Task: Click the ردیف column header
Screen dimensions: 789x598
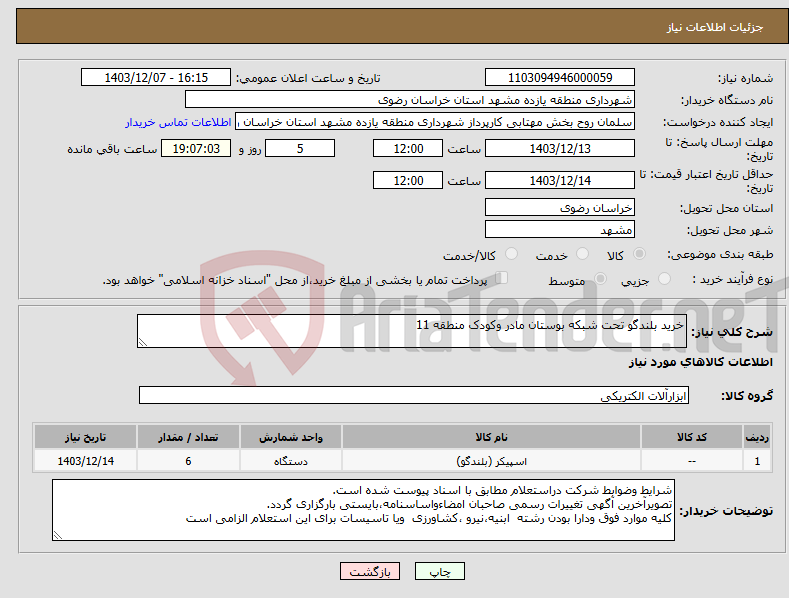Action: [757, 437]
